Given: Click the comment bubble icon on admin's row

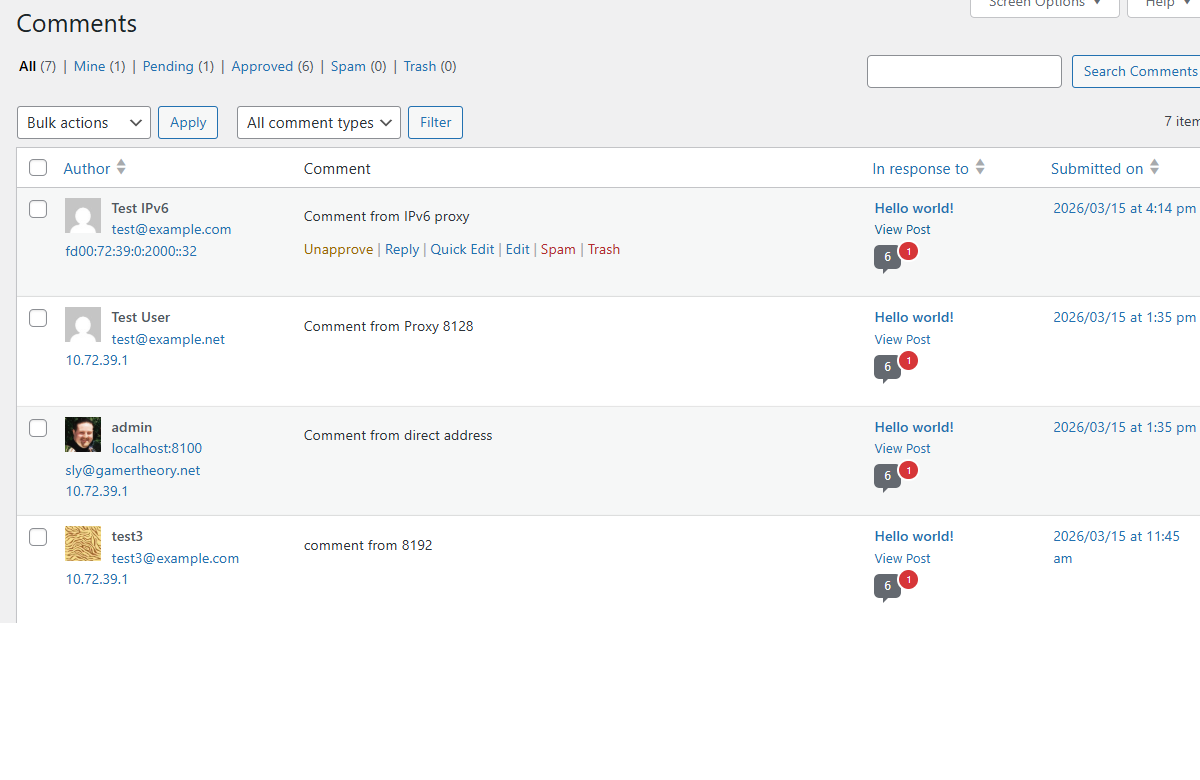Looking at the screenshot, I should pyautogui.click(x=886, y=477).
